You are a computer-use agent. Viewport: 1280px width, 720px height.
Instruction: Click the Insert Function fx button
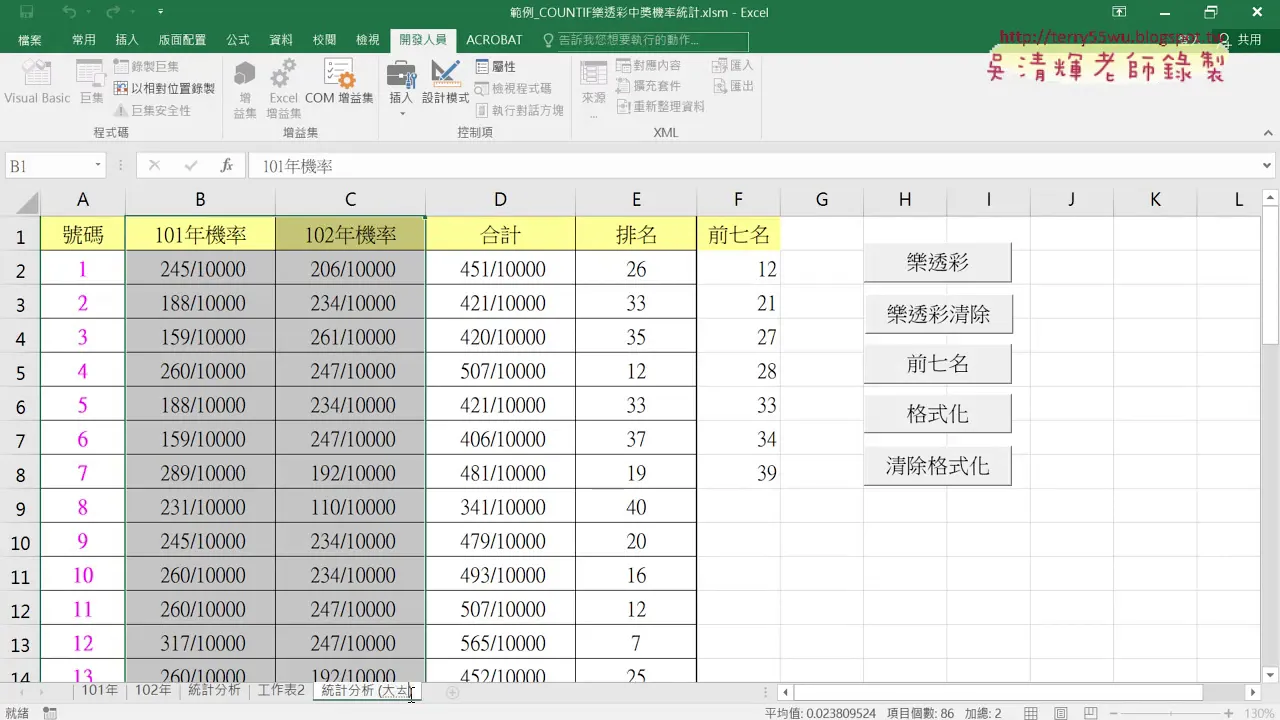pos(227,166)
